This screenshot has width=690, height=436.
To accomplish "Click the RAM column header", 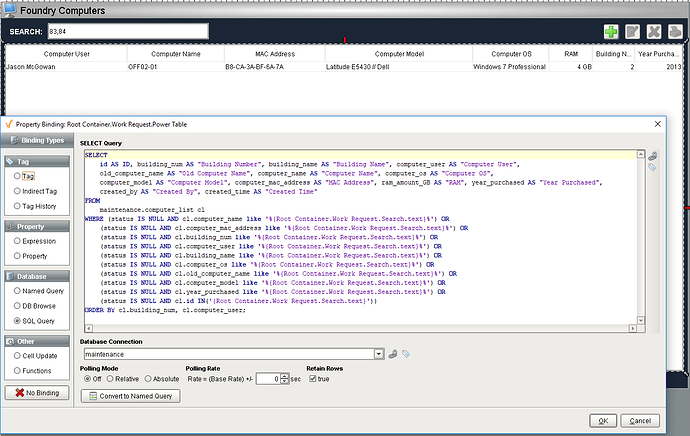I will tap(571, 54).
